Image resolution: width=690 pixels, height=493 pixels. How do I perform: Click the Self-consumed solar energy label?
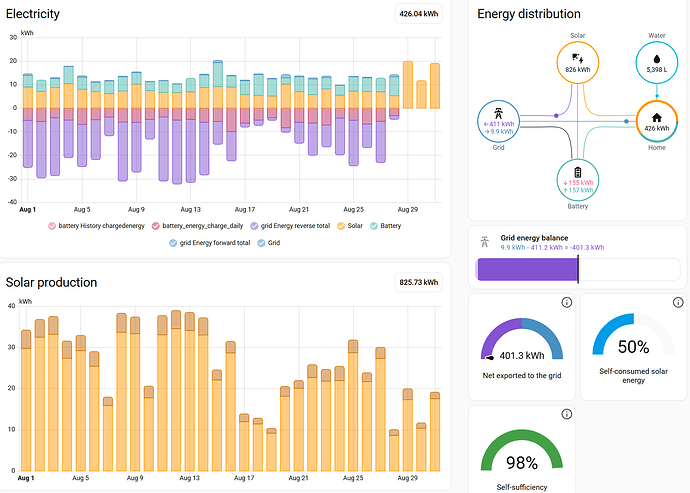tap(633, 375)
